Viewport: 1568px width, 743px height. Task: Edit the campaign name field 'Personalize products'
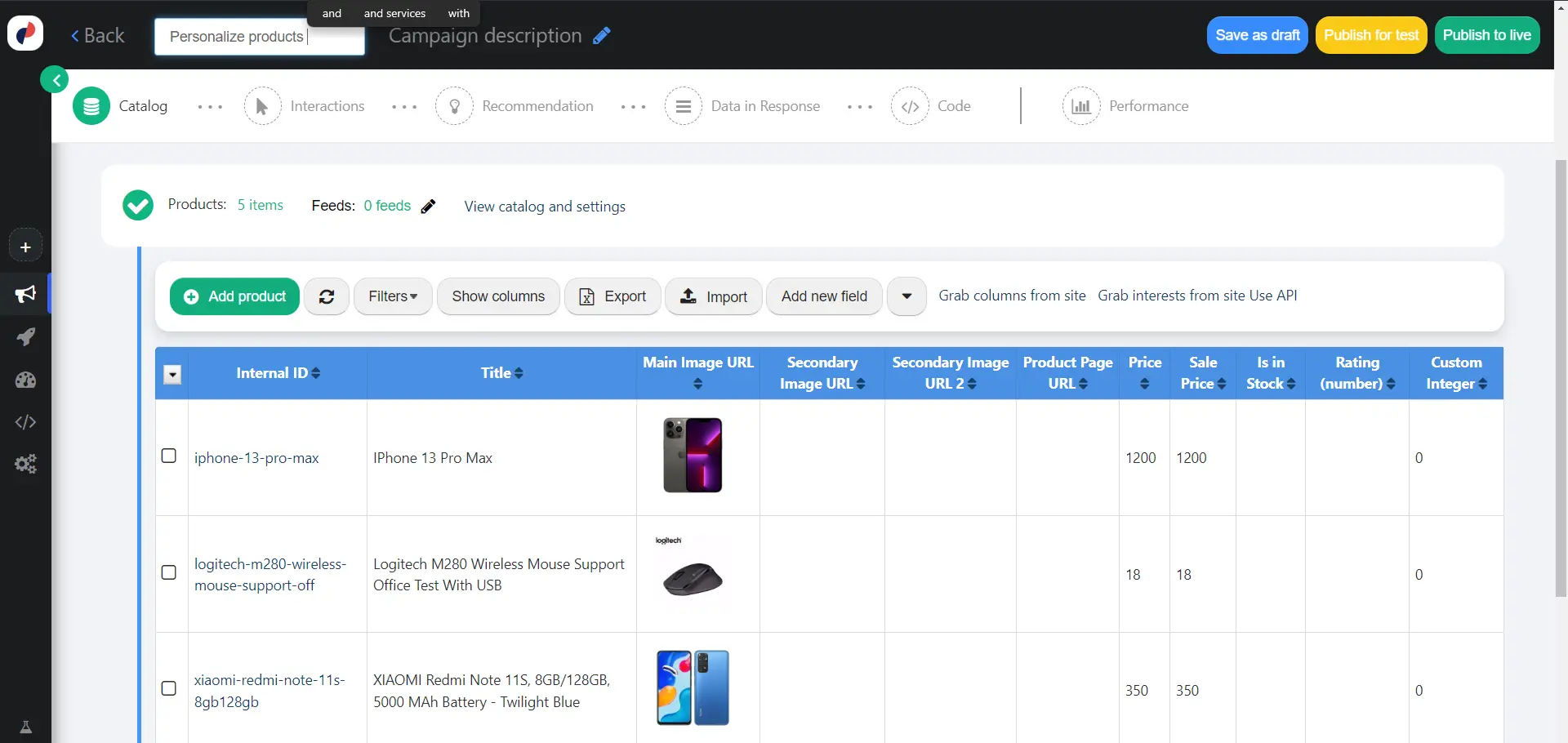pyautogui.click(x=259, y=37)
